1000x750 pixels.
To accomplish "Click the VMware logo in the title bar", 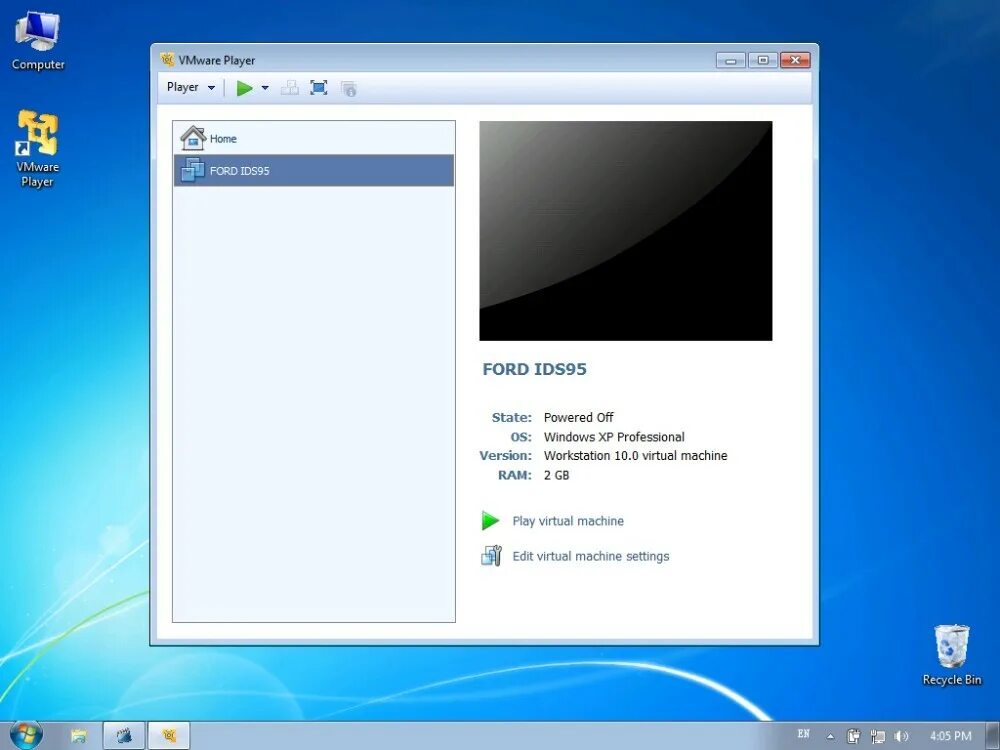I will tap(168, 60).
